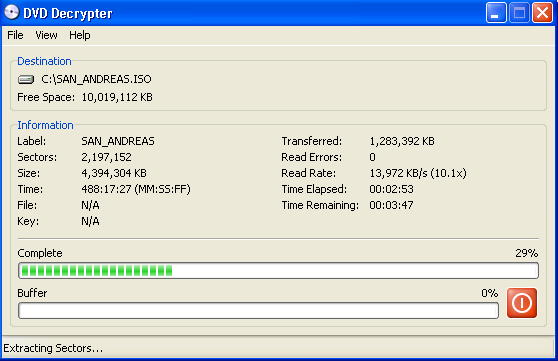Viewport: 558px width, 361px height.
Task: Click the read errors value 0
Action: (x=372, y=157)
